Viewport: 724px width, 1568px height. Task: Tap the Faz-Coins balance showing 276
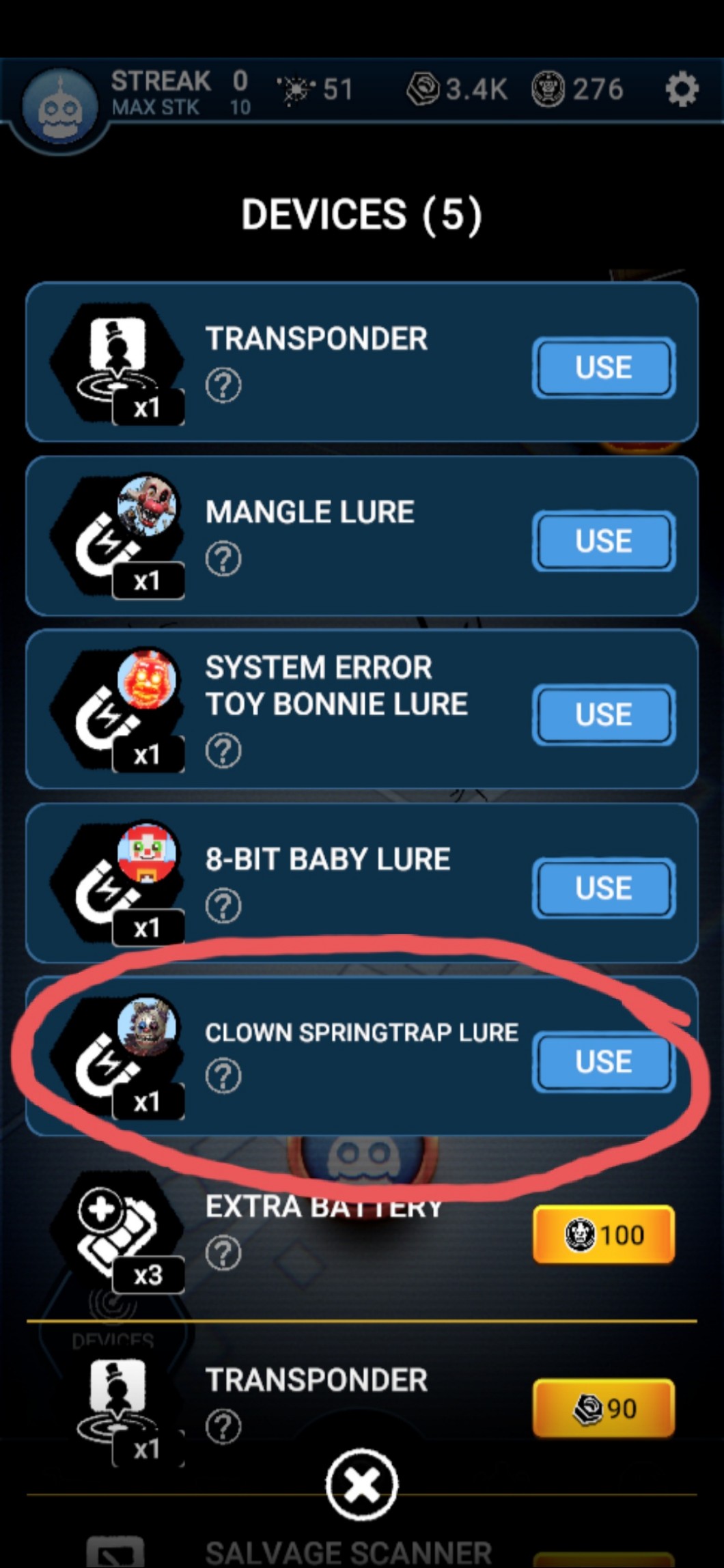coord(578,89)
